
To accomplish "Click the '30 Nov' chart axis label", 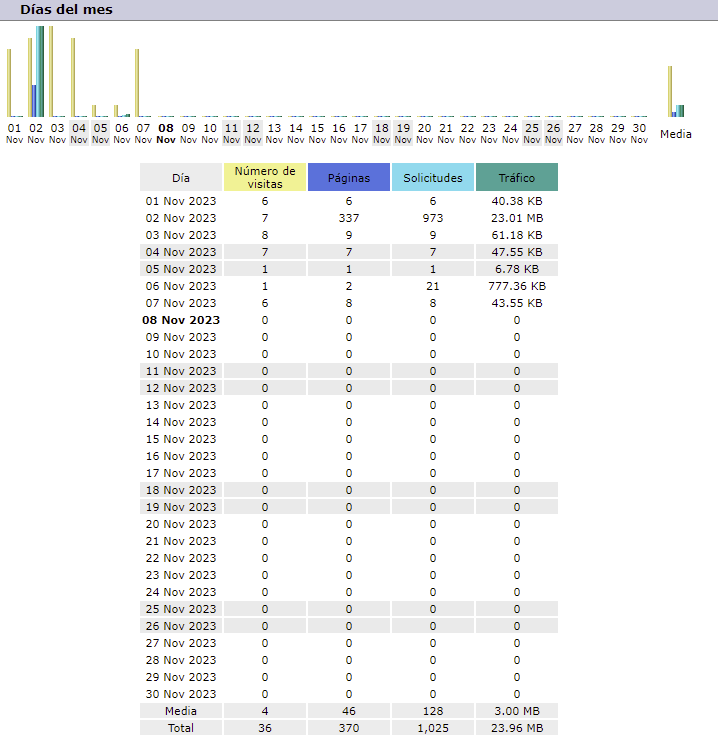I will (x=639, y=133).
